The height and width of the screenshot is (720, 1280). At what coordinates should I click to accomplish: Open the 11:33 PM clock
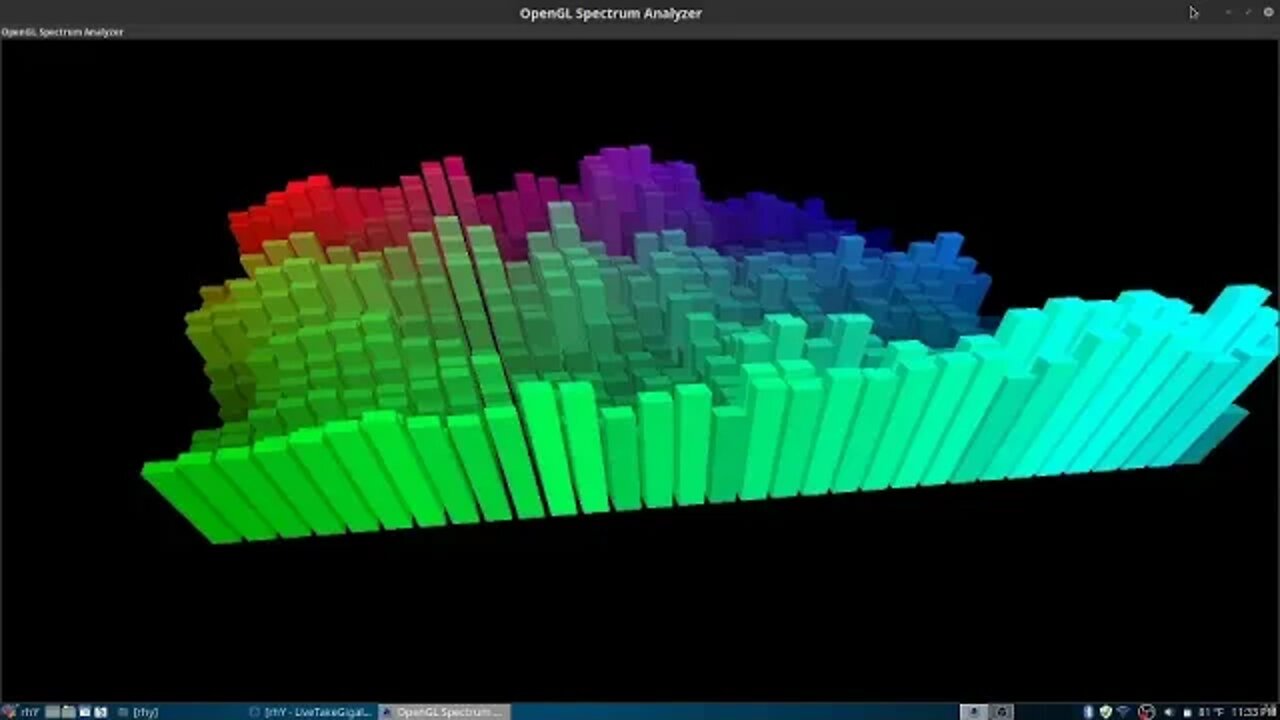(x=1255, y=712)
